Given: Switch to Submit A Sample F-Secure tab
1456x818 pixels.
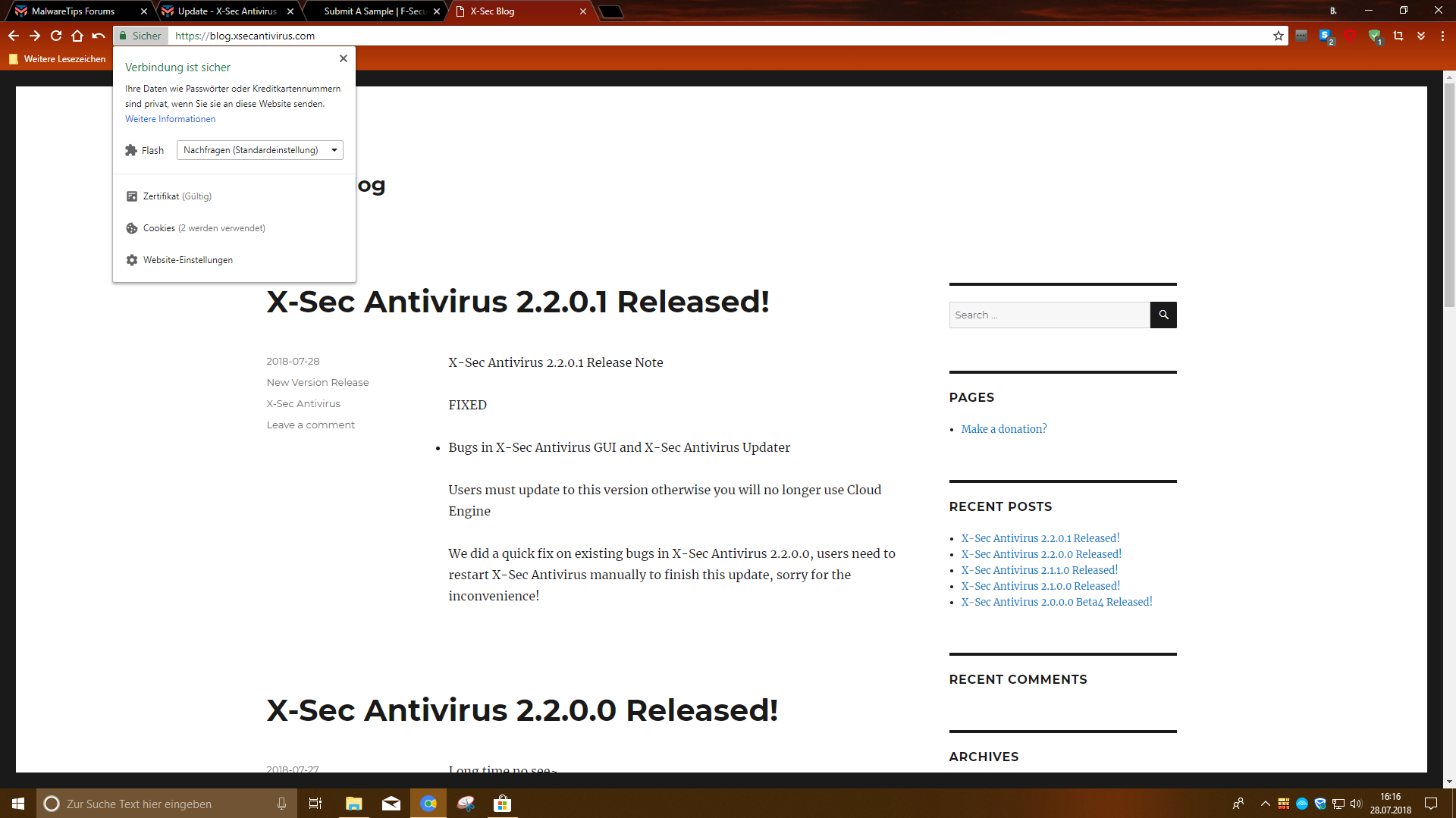Looking at the screenshot, I should (374, 11).
